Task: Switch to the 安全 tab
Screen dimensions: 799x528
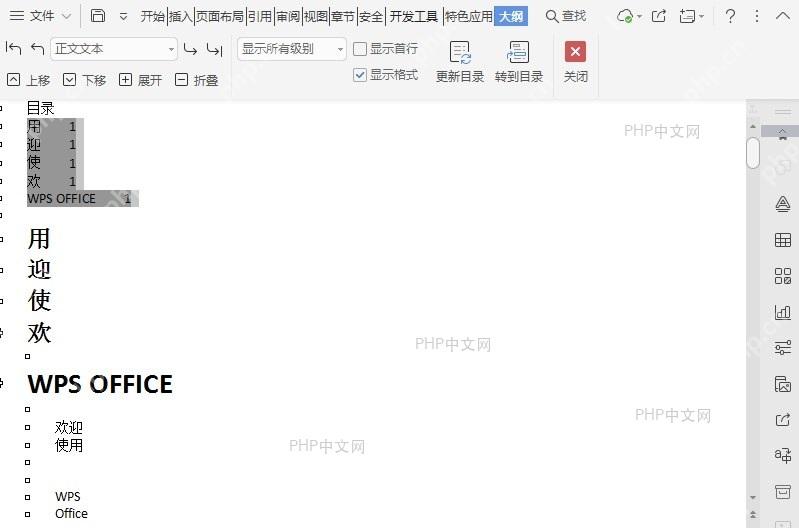Action: [371, 16]
